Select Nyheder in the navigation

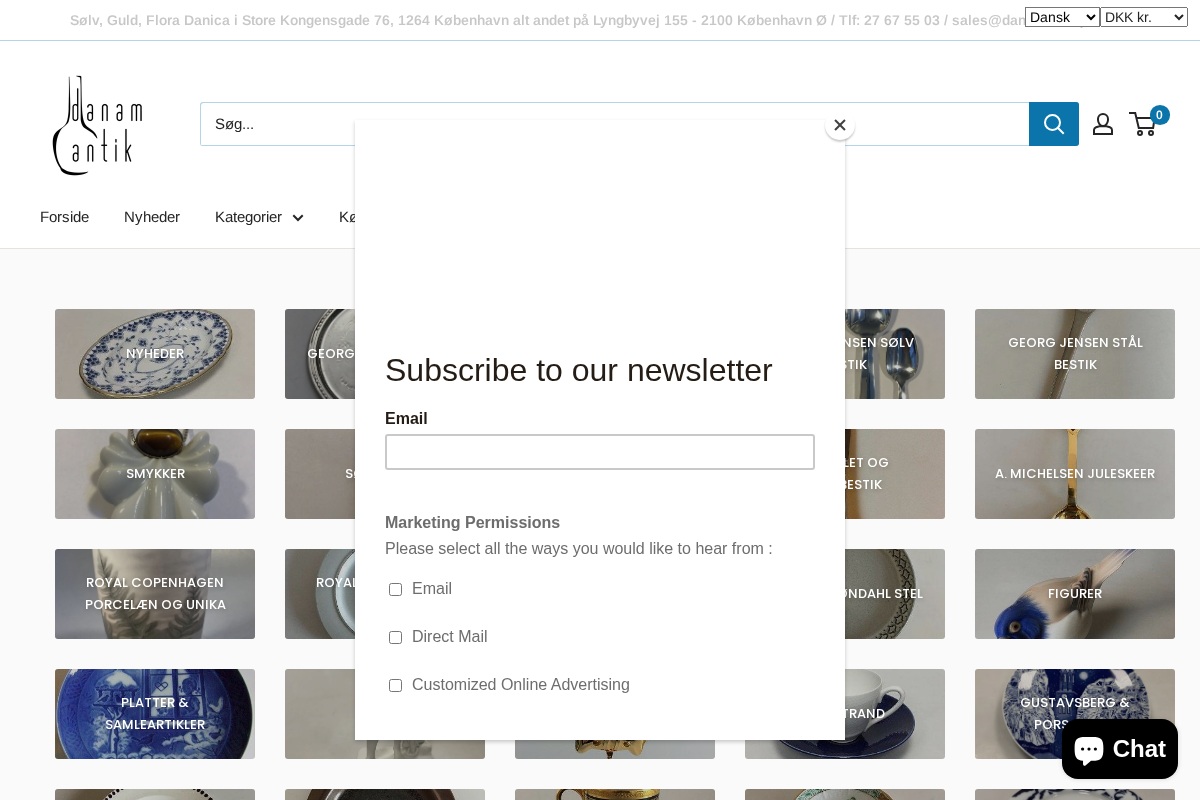click(151, 217)
